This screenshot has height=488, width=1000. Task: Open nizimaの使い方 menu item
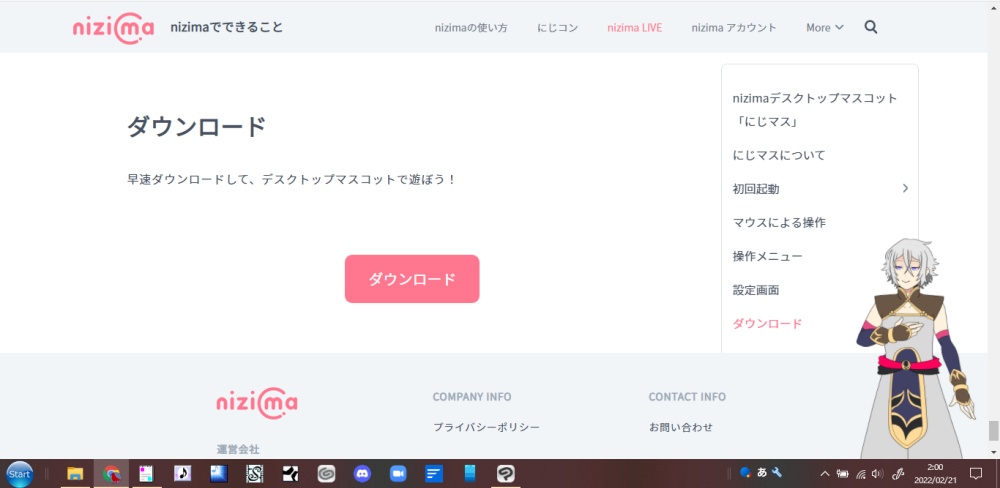[x=471, y=27]
